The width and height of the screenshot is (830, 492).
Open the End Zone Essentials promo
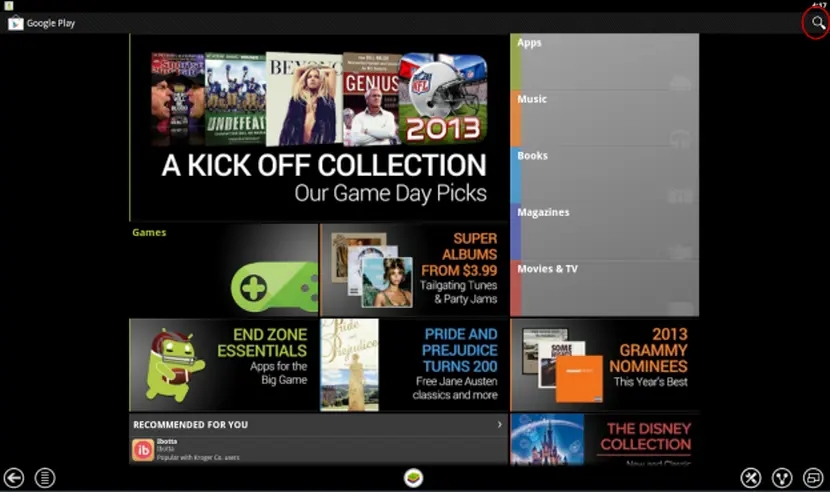point(224,365)
